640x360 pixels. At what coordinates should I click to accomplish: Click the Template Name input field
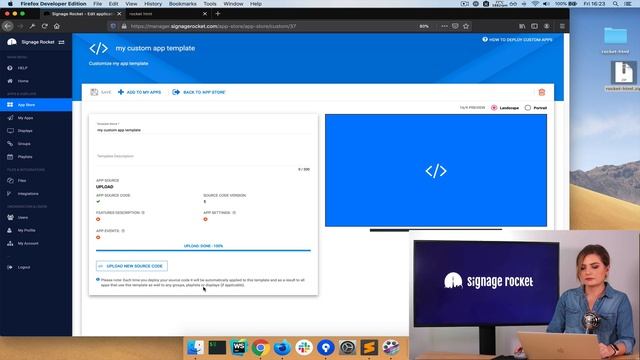tap(203, 130)
